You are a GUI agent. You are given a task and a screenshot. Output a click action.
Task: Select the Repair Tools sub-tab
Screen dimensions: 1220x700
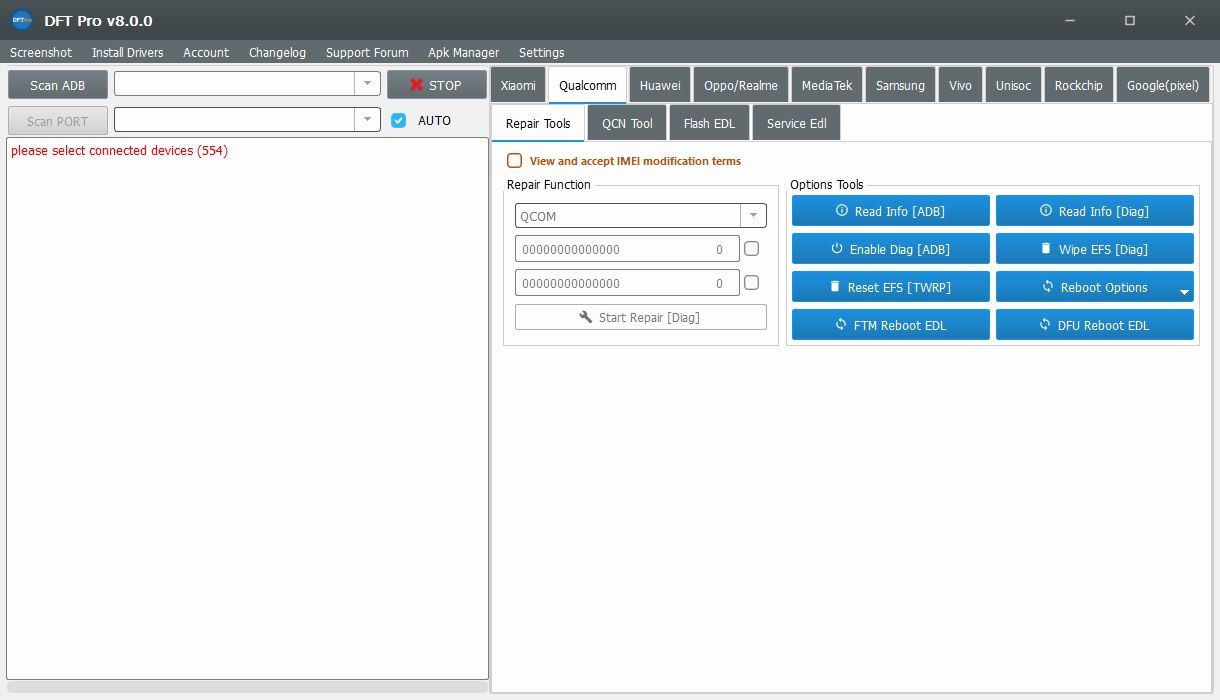click(538, 123)
